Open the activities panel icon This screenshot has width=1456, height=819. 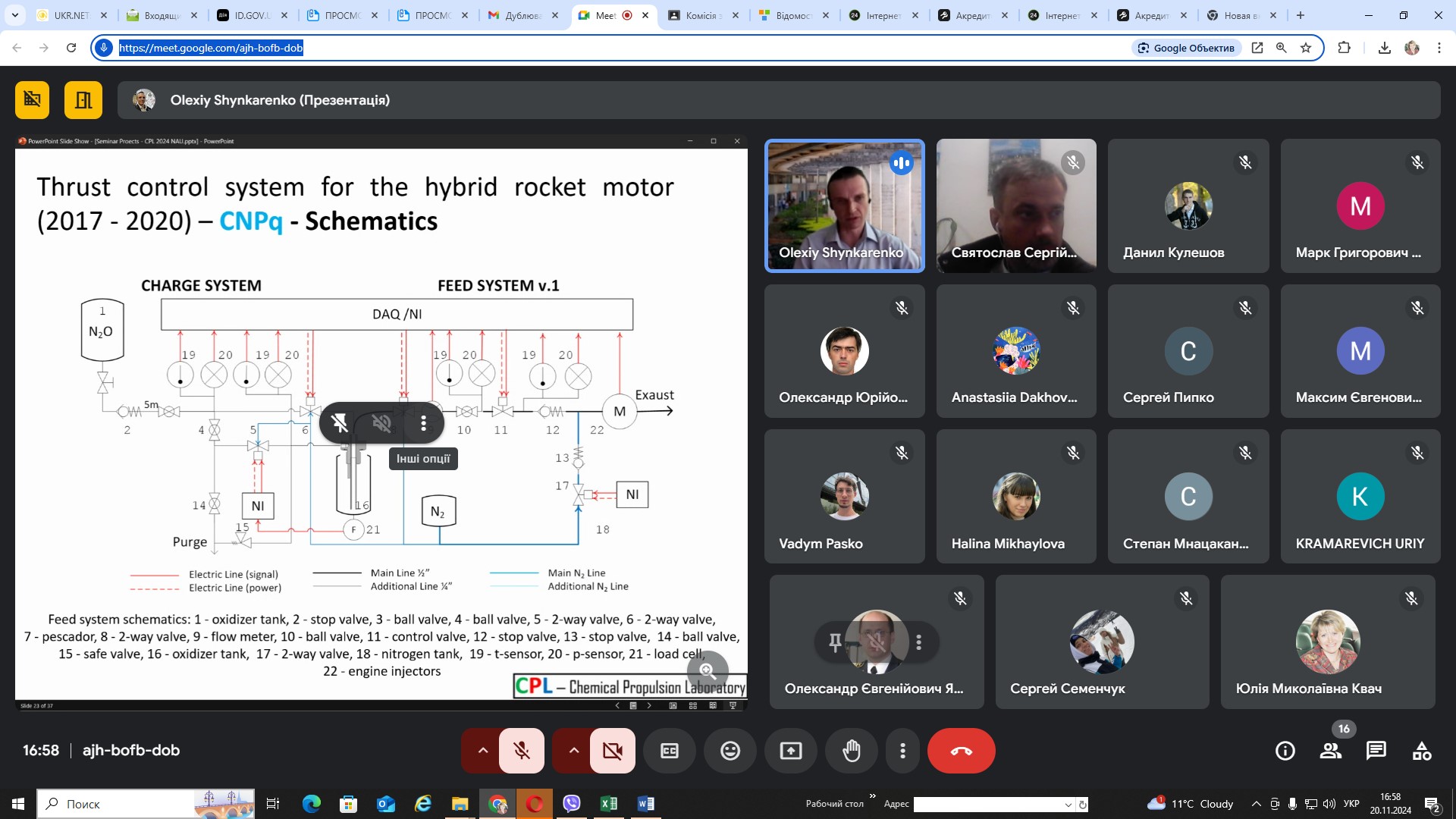pos(1422,751)
